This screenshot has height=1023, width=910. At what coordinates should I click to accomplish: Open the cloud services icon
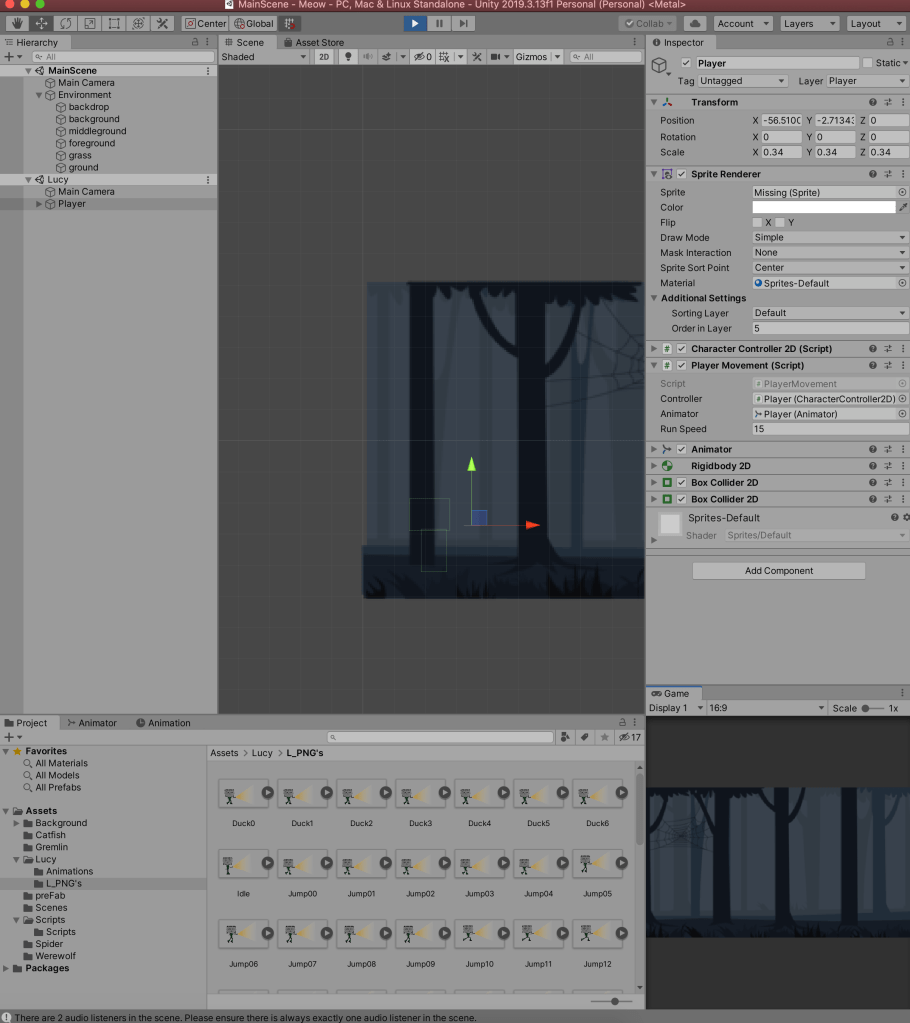coord(694,23)
